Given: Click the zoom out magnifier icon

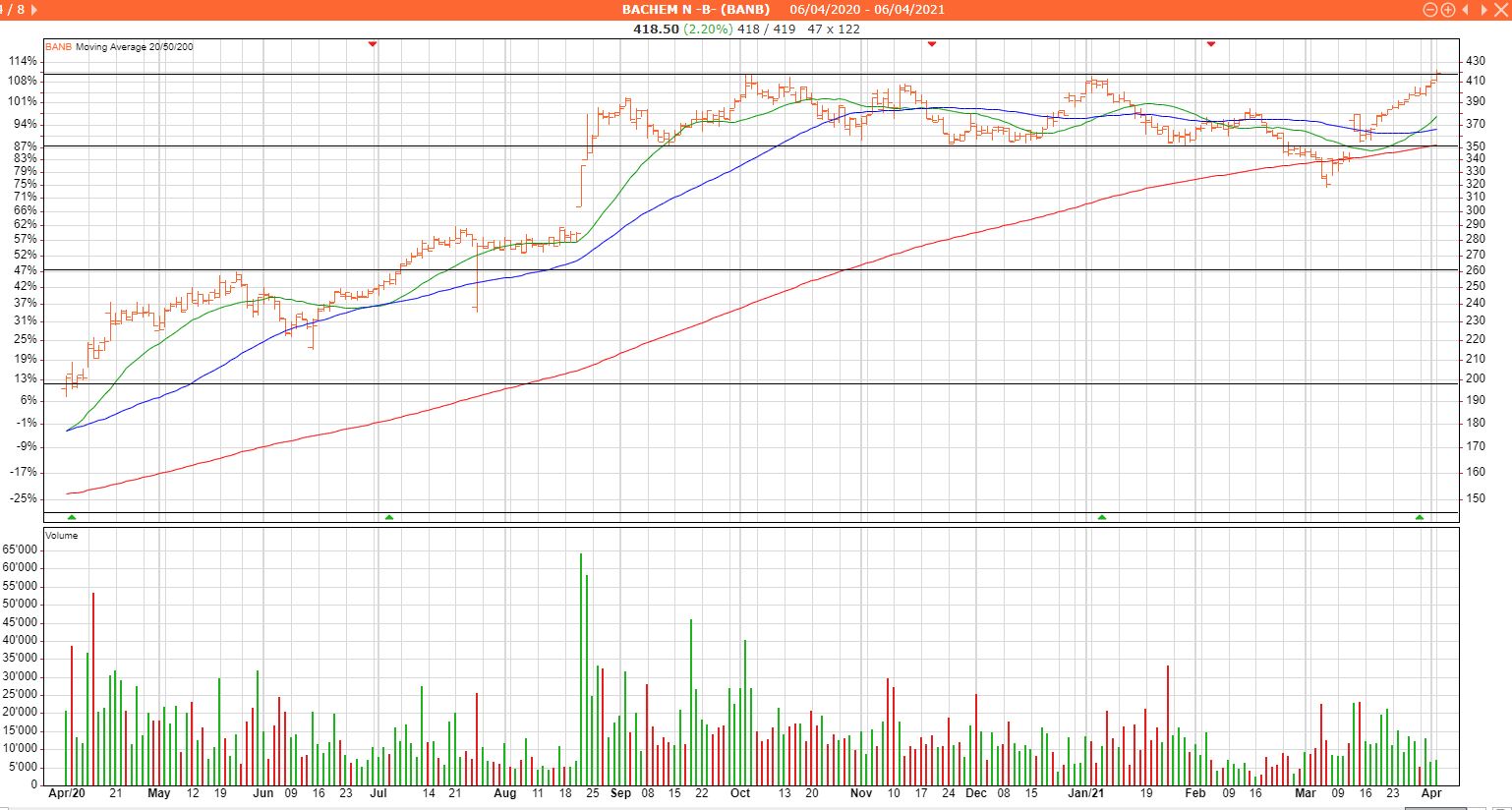Looking at the screenshot, I should click(x=1430, y=10).
